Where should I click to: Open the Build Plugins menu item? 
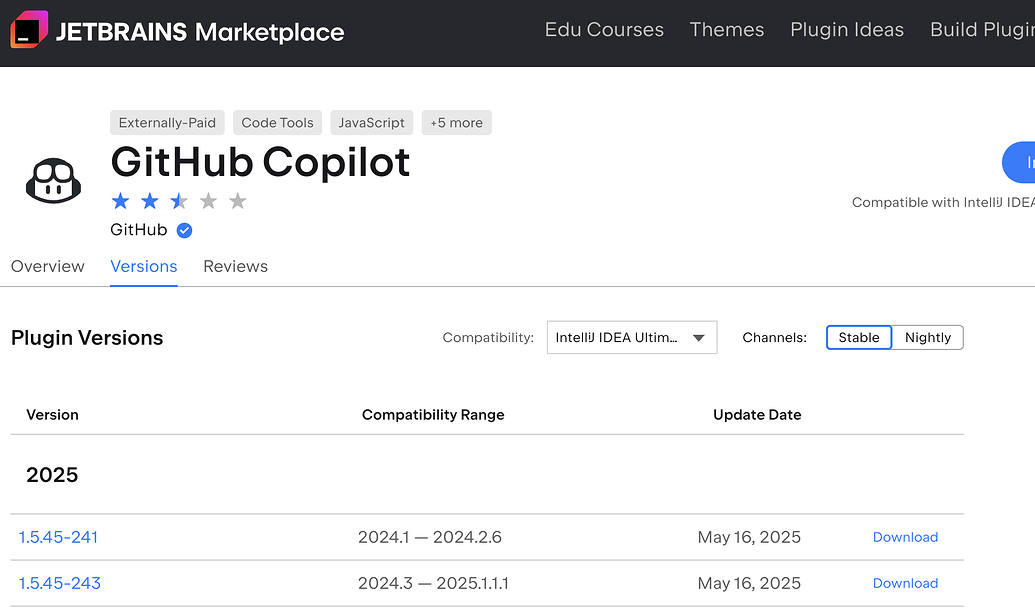pos(982,30)
